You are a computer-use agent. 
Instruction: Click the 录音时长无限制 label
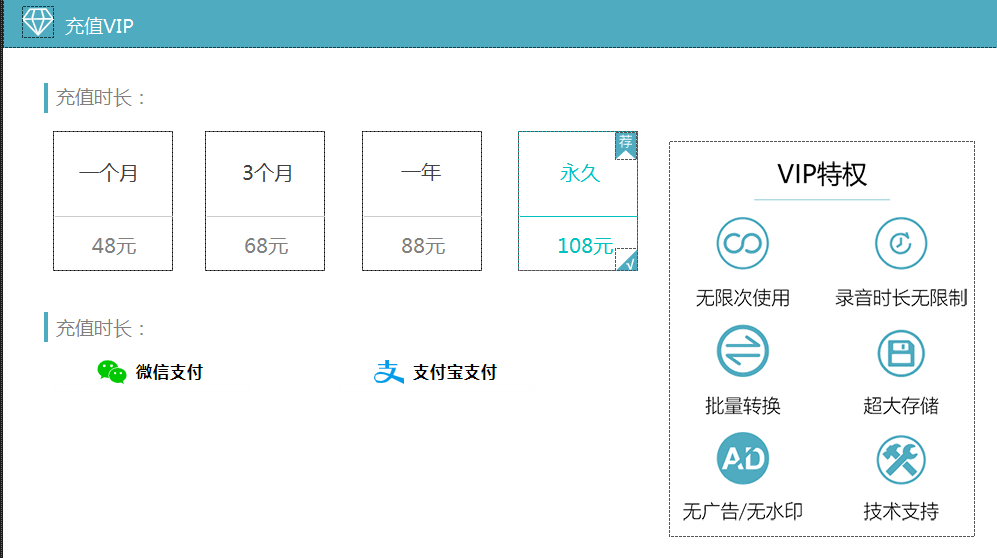[901, 297]
